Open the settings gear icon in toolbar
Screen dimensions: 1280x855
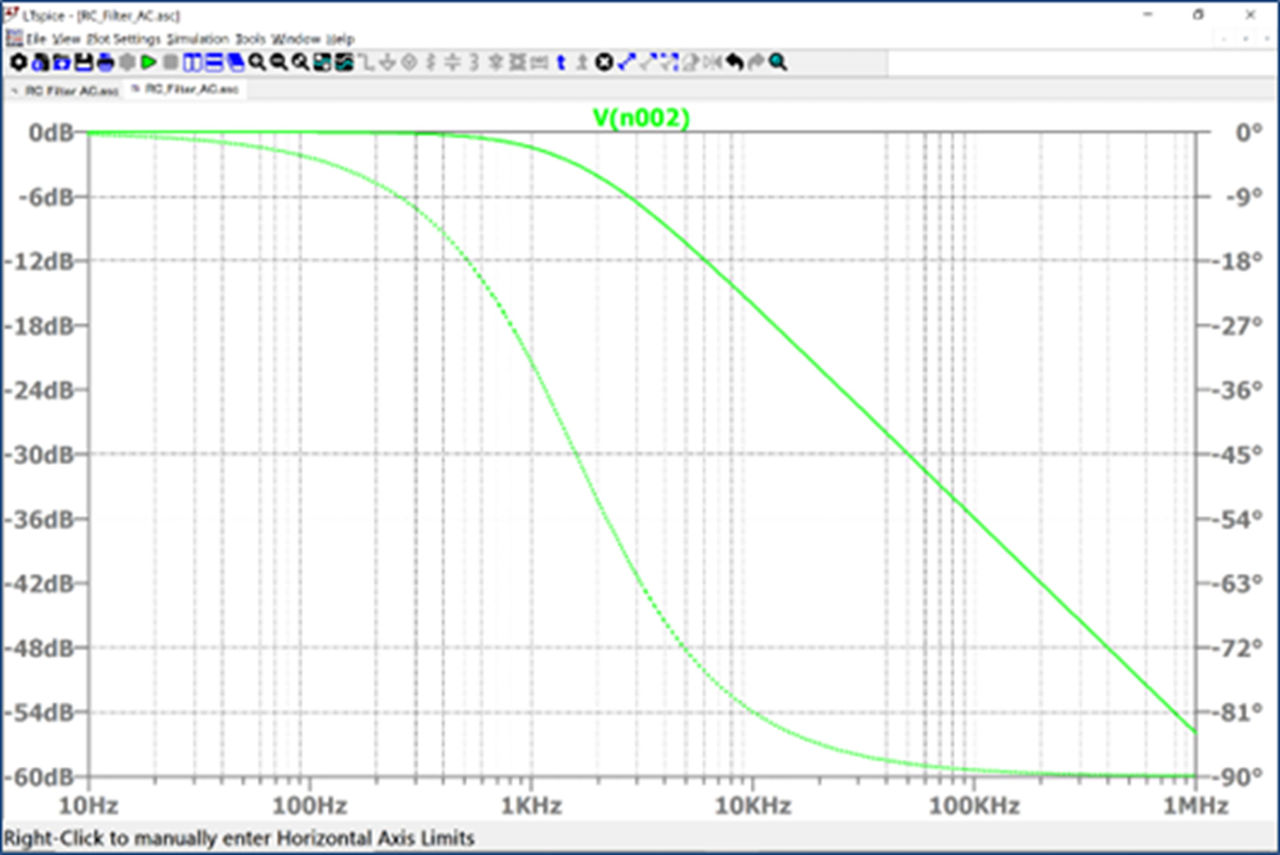pyautogui.click(x=18, y=63)
